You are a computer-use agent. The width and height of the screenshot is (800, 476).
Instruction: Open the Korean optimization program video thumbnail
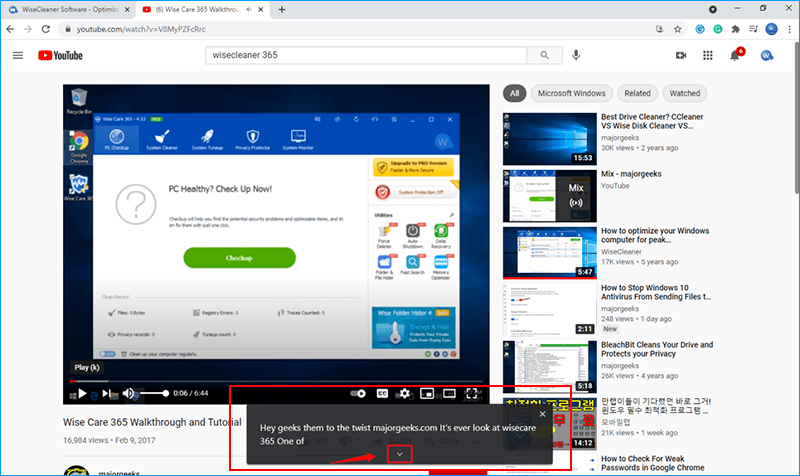pos(549,423)
